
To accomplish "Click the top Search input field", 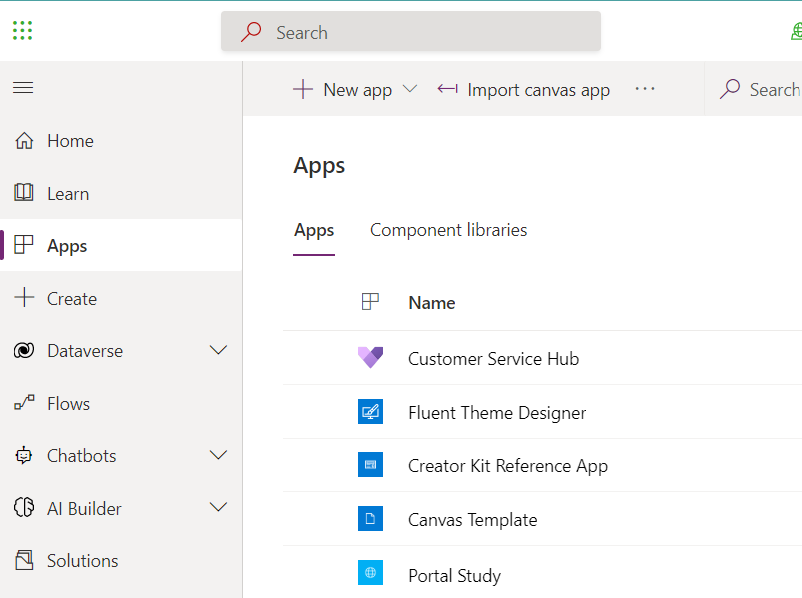I will coord(410,32).
